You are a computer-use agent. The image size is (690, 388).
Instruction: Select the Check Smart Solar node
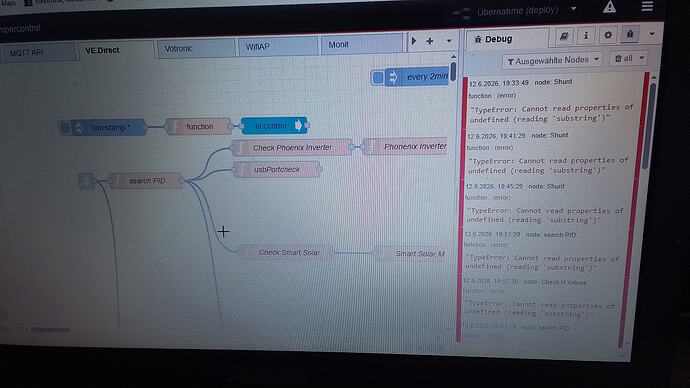click(x=285, y=253)
